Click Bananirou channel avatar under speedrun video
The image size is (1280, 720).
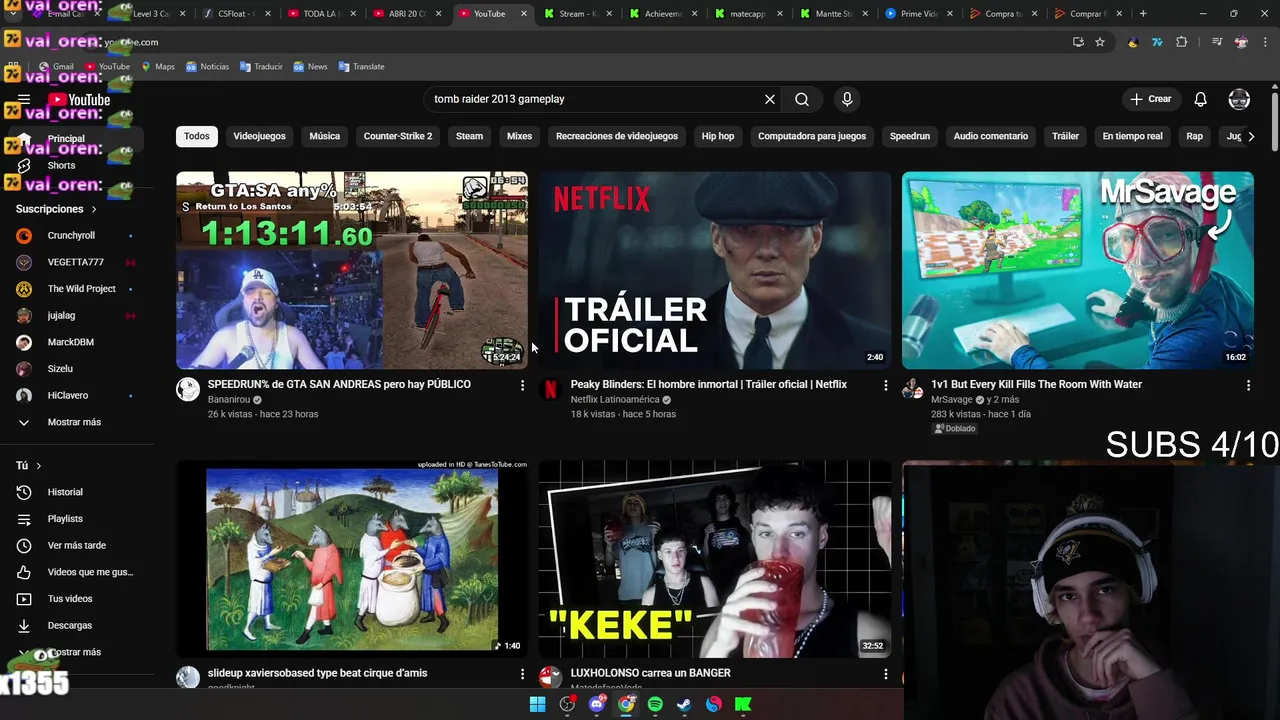tap(188, 389)
